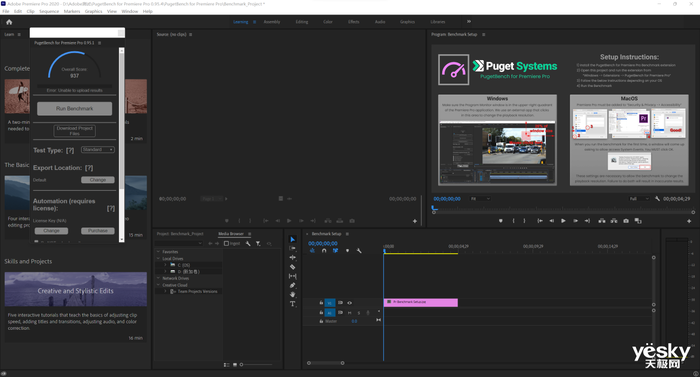Click Change under License Key
The width and height of the screenshot is (700, 377).
[51, 231]
